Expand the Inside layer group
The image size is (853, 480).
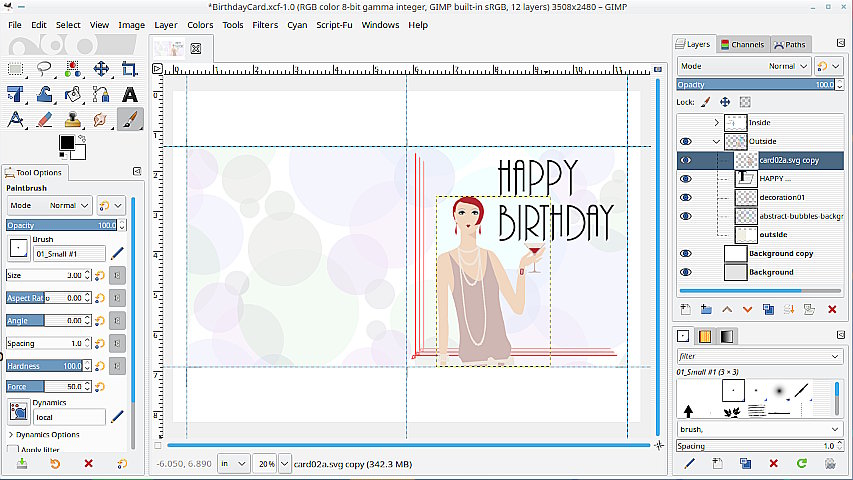pos(716,122)
